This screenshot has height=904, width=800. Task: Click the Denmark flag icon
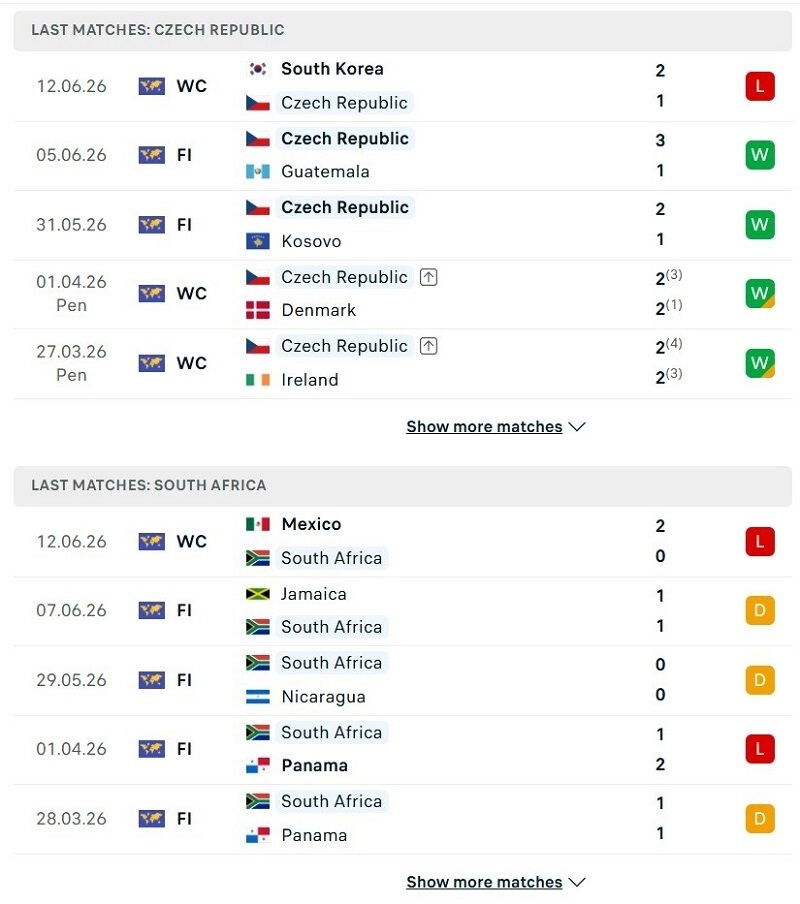258,310
